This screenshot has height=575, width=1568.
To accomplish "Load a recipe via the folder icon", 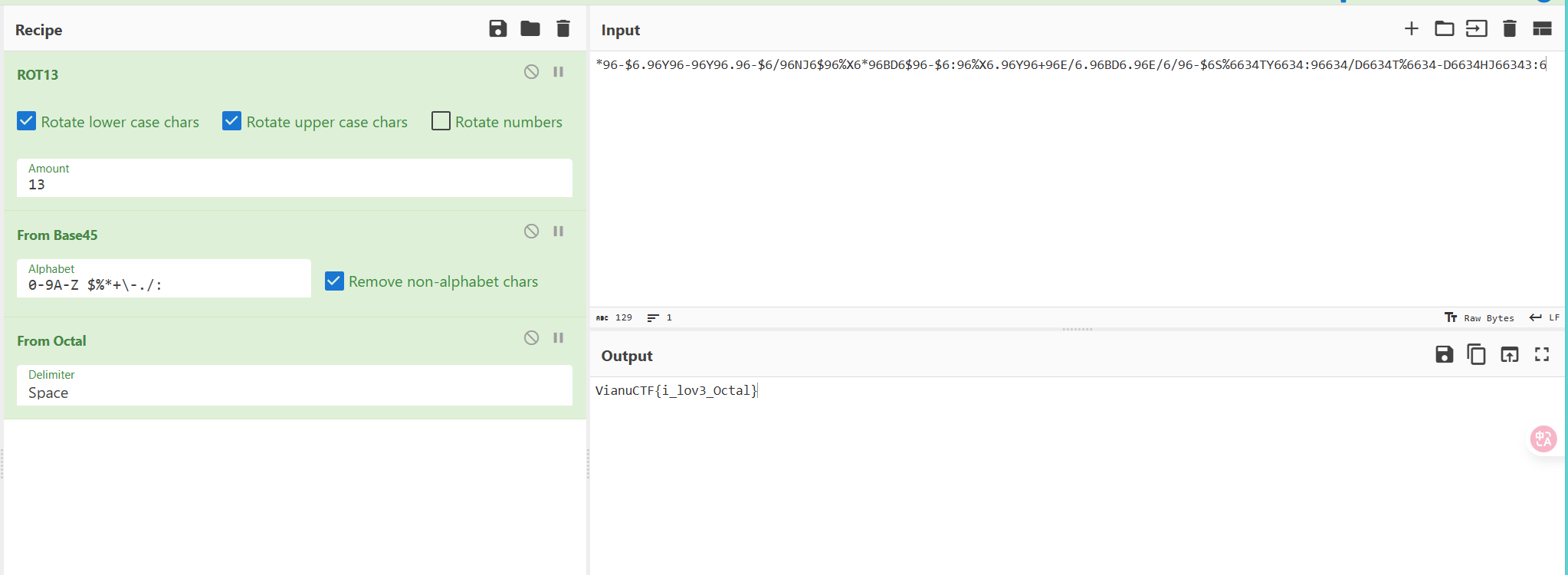I will click(x=530, y=29).
